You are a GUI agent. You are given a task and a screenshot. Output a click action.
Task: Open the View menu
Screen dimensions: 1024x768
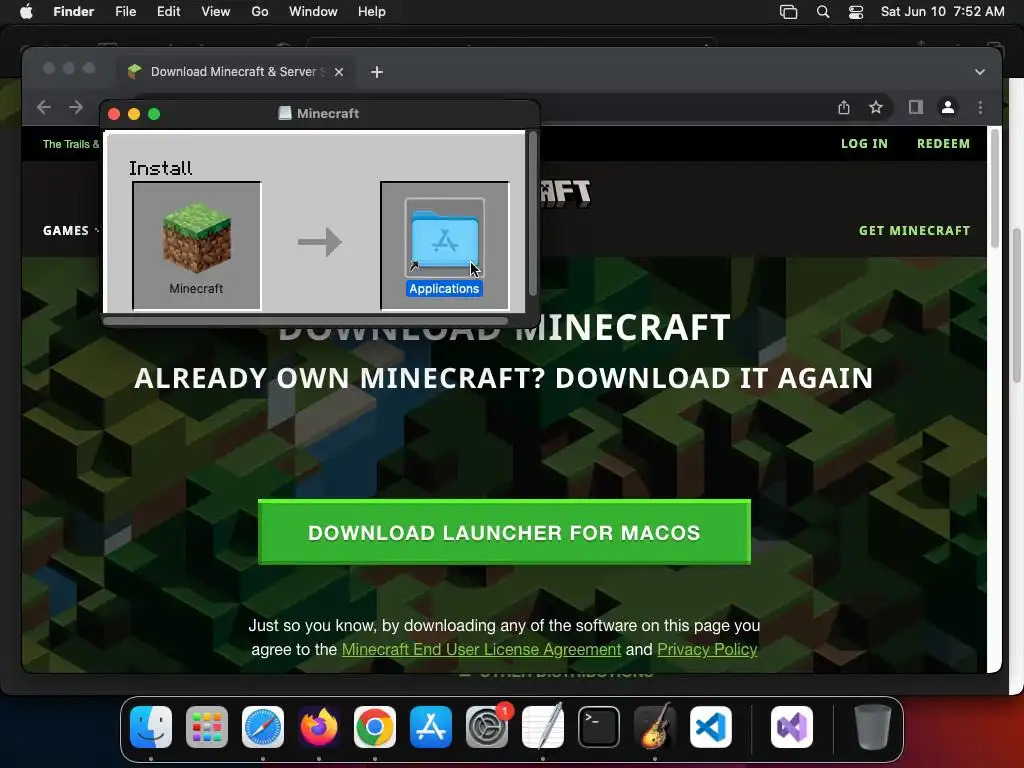[216, 12]
